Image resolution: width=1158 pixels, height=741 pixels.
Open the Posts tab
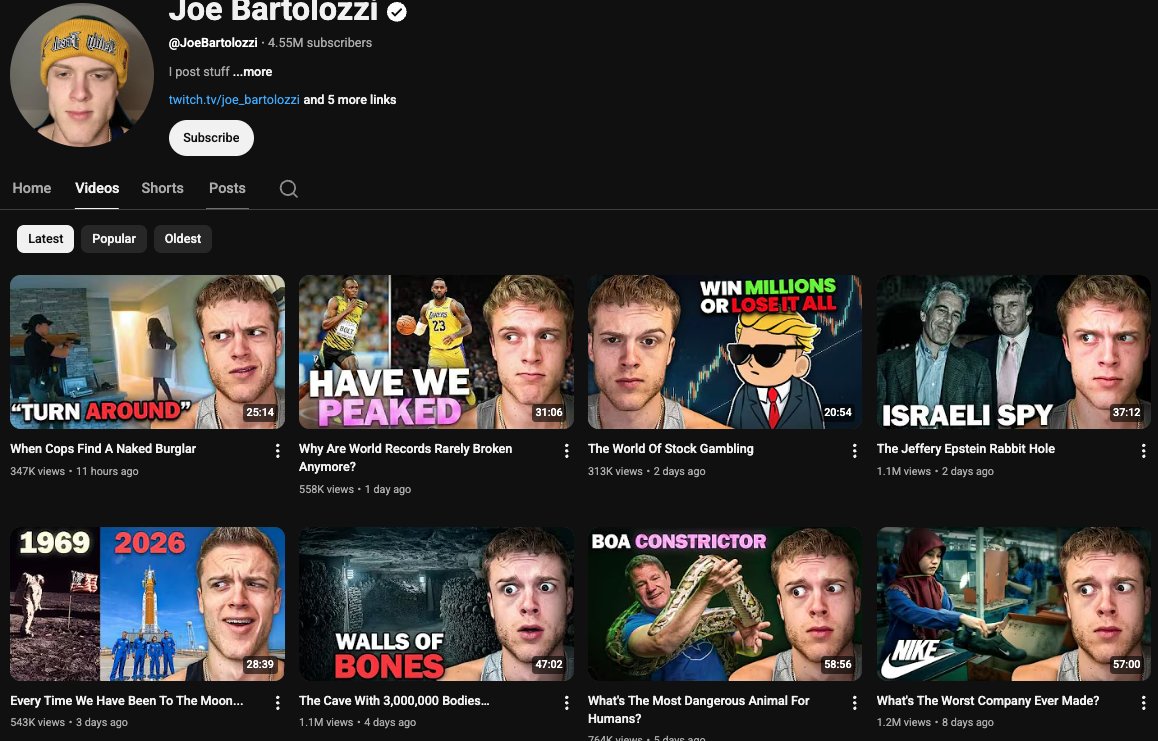click(227, 188)
